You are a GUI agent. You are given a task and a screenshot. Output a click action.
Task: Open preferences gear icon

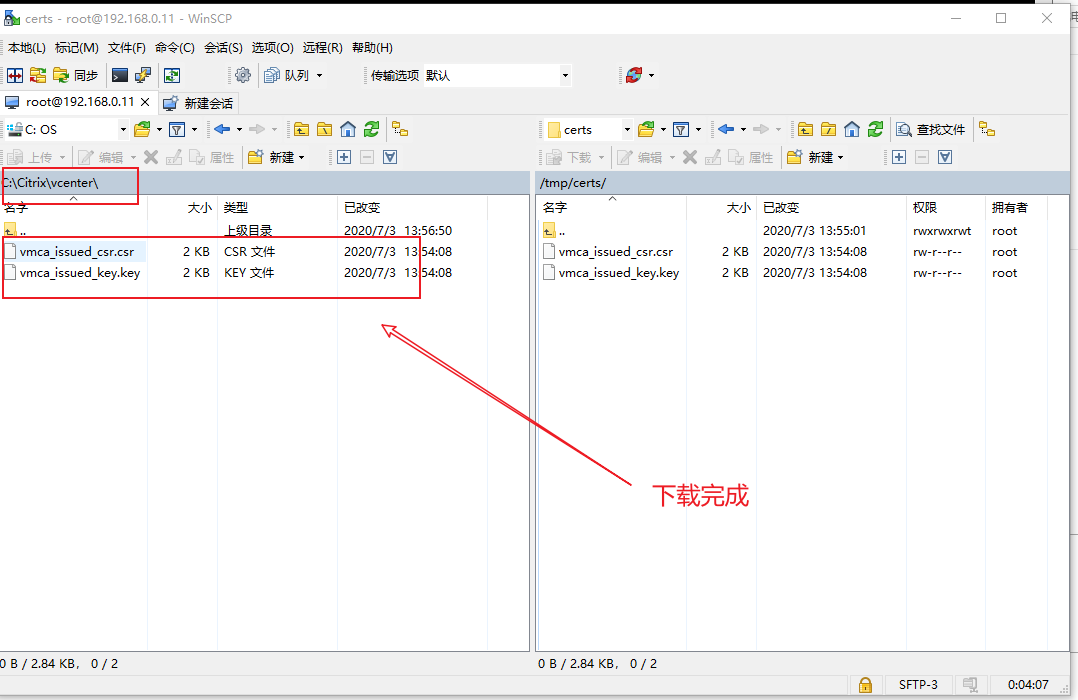[242, 75]
